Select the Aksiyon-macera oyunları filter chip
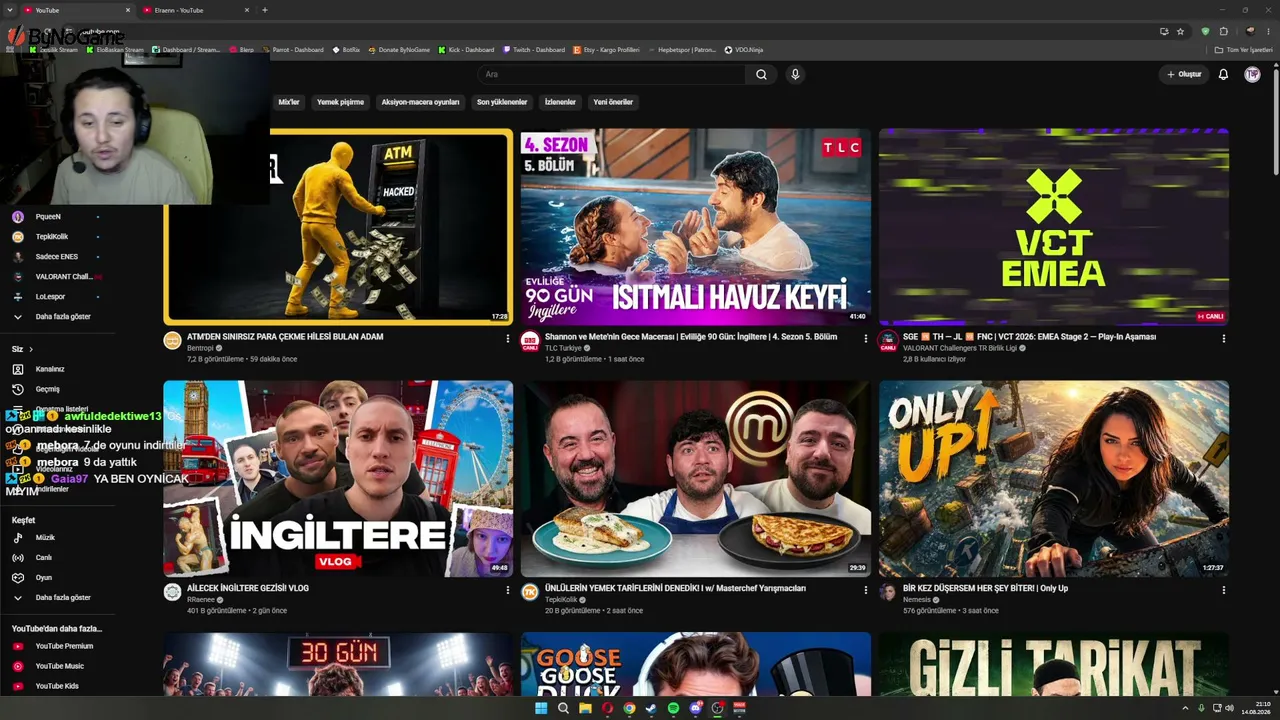 pos(420,102)
